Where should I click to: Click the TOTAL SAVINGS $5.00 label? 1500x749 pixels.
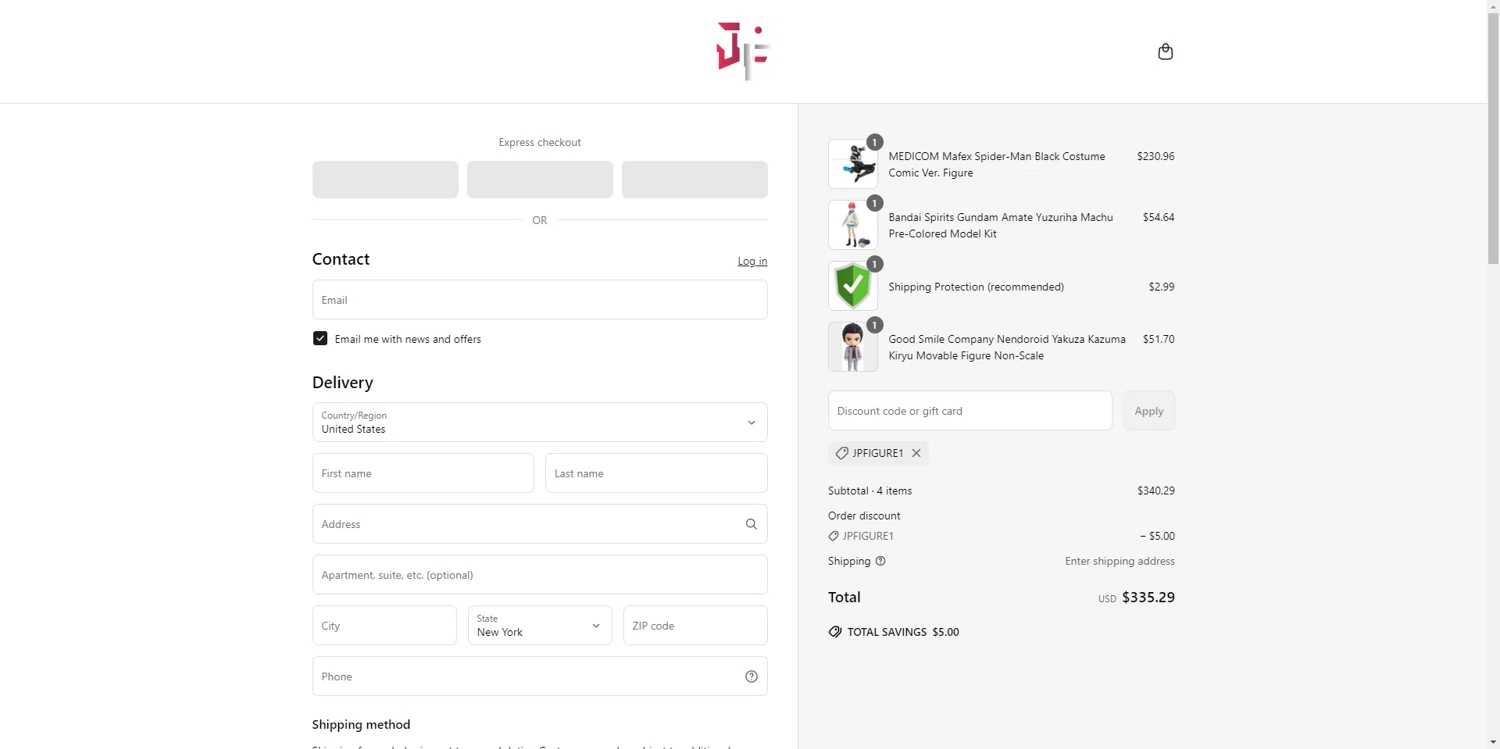point(903,632)
